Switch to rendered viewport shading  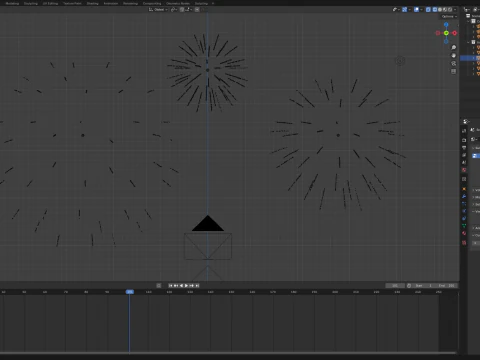(450, 9)
